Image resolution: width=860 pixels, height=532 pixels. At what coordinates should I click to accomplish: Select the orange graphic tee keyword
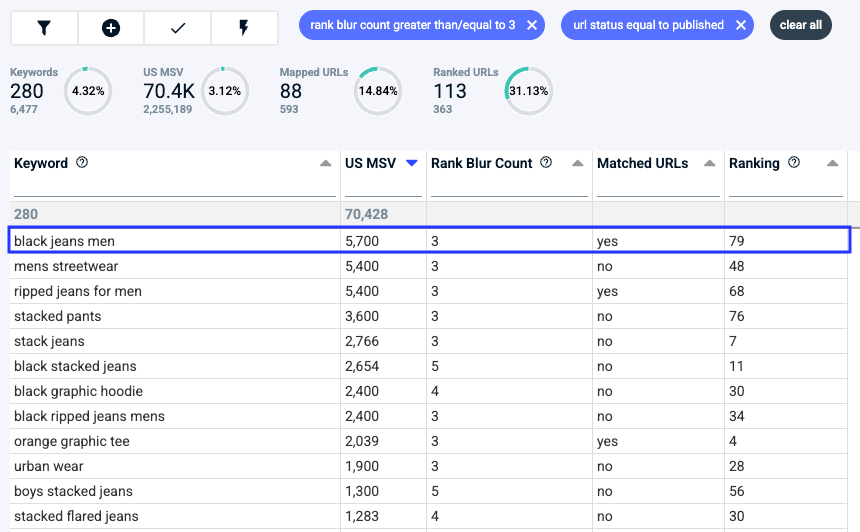coord(72,441)
